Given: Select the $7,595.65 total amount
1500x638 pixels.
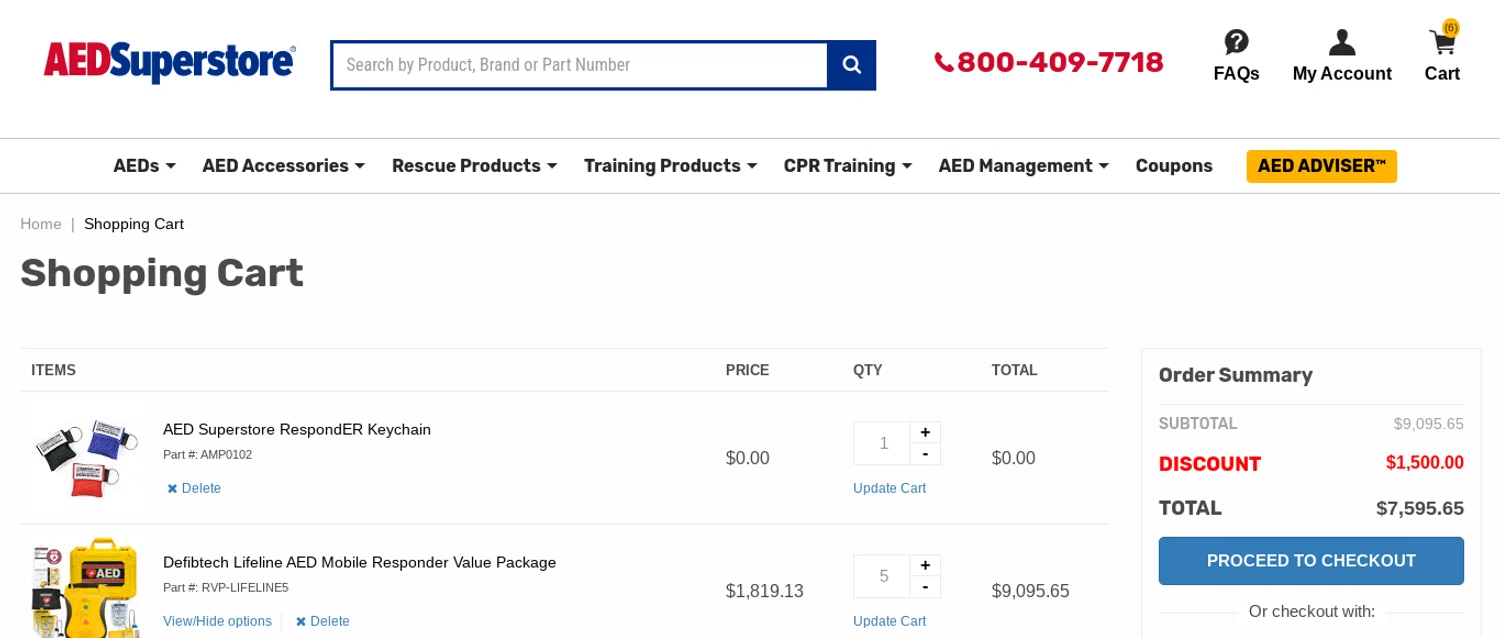Looking at the screenshot, I should tap(1420, 508).
